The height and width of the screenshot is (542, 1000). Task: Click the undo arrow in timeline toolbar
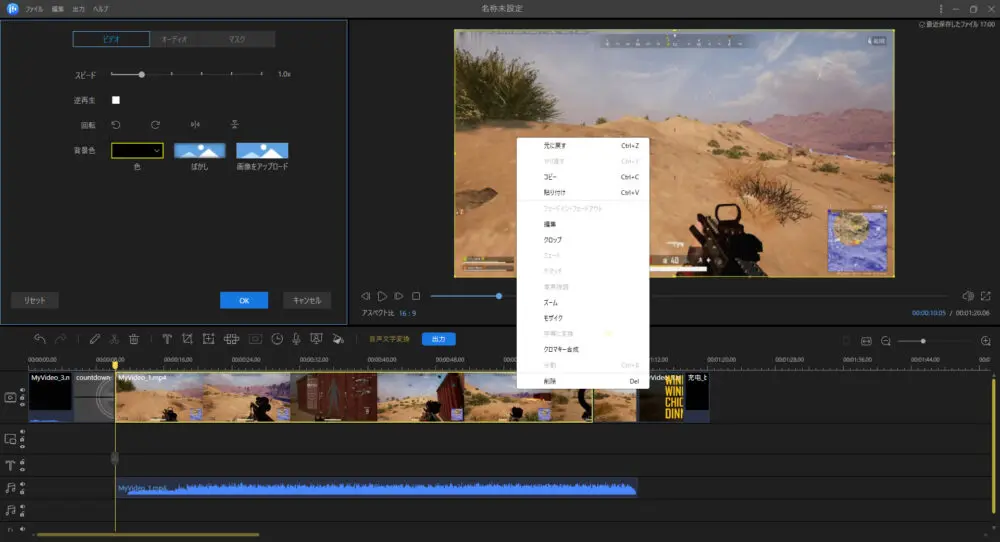[x=40, y=339]
